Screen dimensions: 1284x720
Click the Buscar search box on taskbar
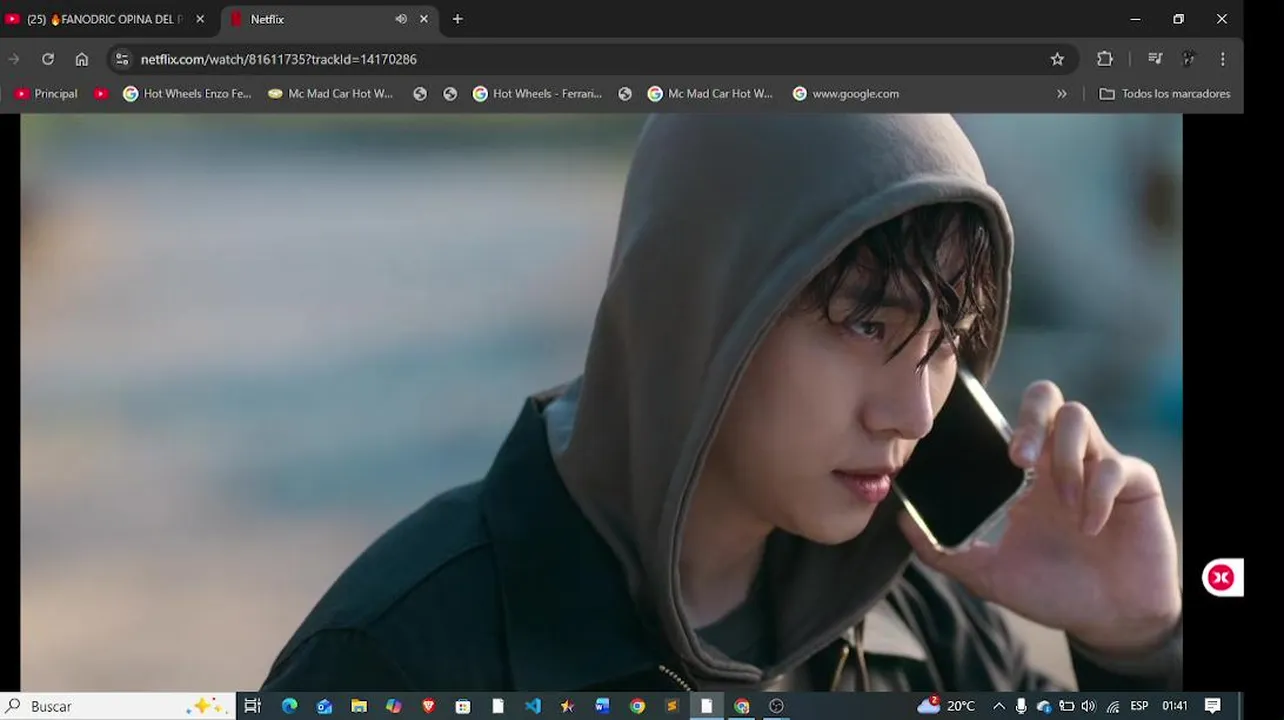[x=117, y=706]
